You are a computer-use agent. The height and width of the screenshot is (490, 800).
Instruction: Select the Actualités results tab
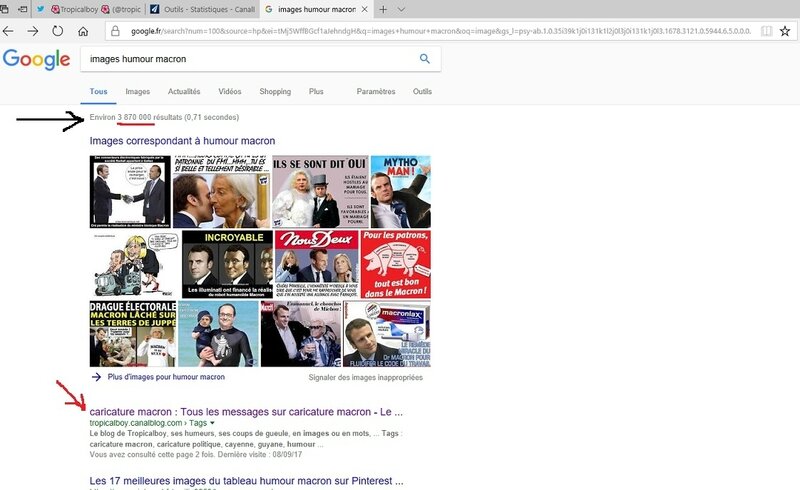pyautogui.click(x=184, y=91)
